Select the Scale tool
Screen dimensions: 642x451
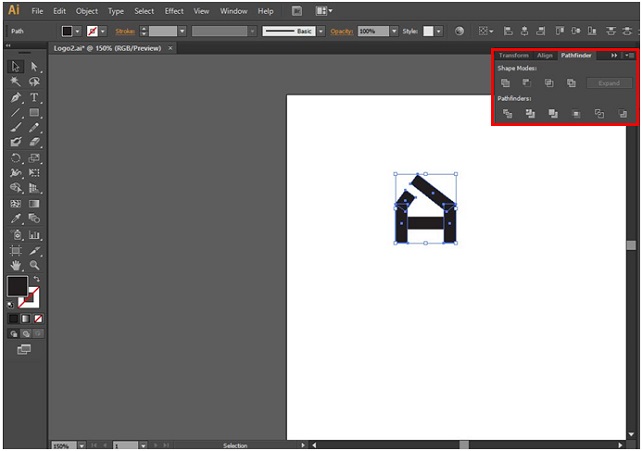click(34, 158)
